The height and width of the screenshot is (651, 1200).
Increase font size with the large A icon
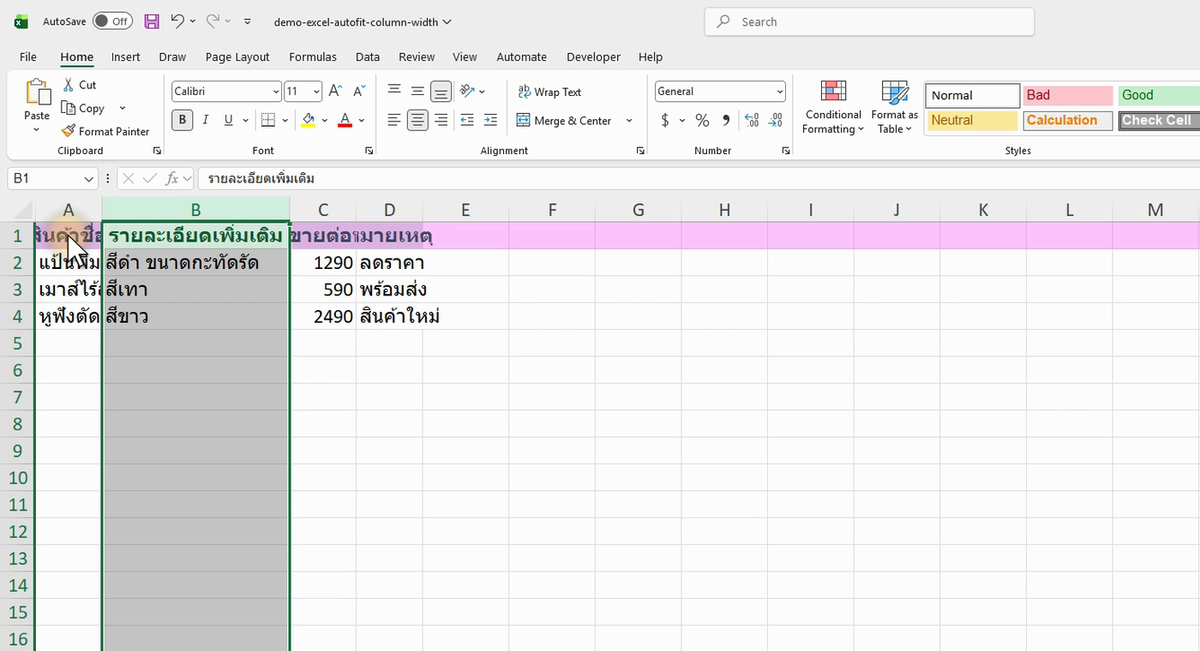pos(335,91)
